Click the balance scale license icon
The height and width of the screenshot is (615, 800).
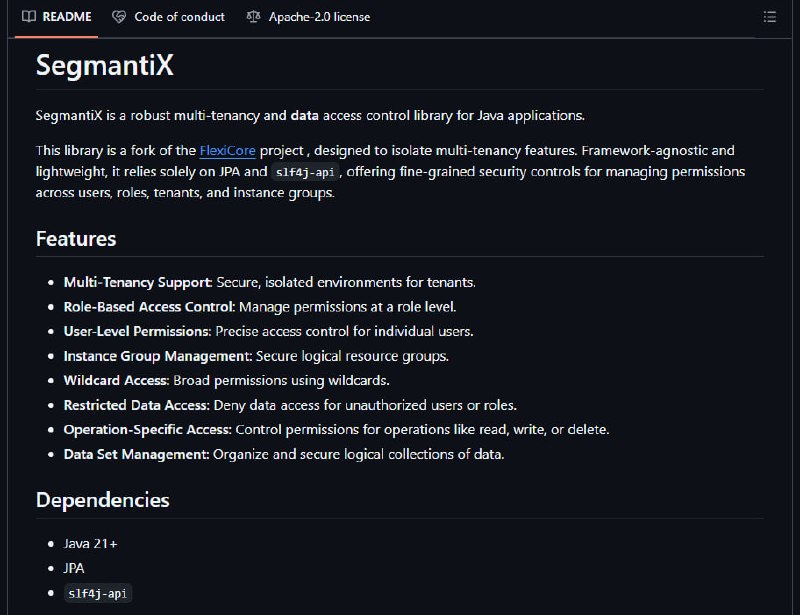(253, 17)
